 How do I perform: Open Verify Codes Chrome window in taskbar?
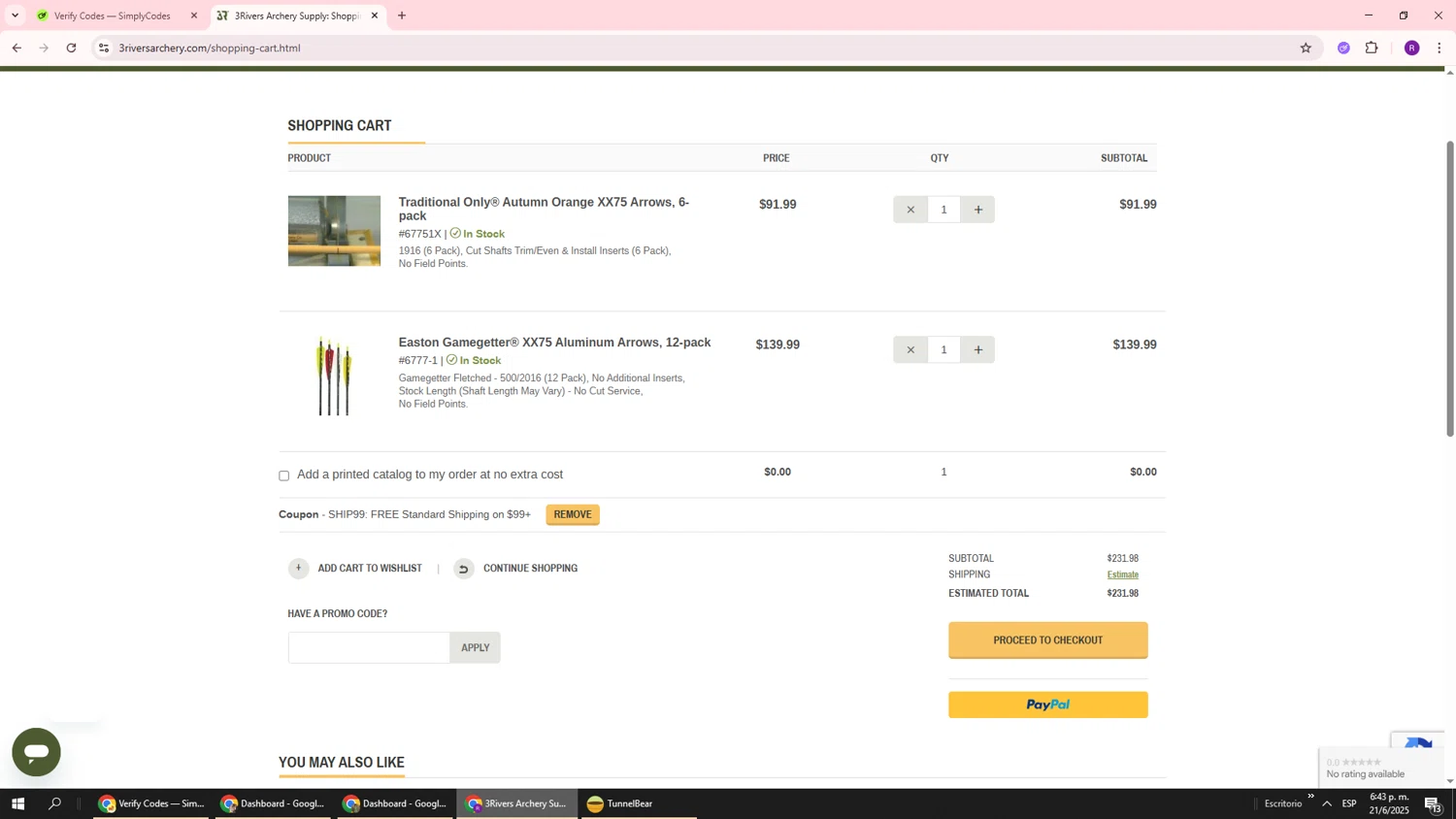click(151, 803)
